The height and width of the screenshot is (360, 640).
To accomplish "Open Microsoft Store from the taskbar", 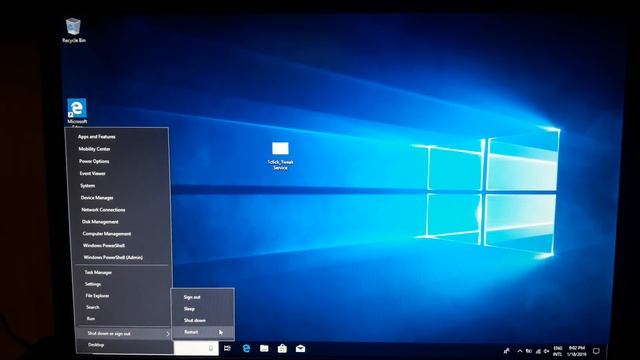I will click(x=282, y=349).
